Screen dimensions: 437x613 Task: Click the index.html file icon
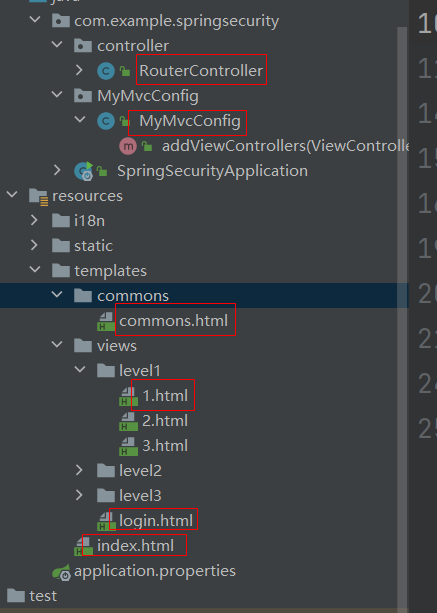click(x=84, y=547)
